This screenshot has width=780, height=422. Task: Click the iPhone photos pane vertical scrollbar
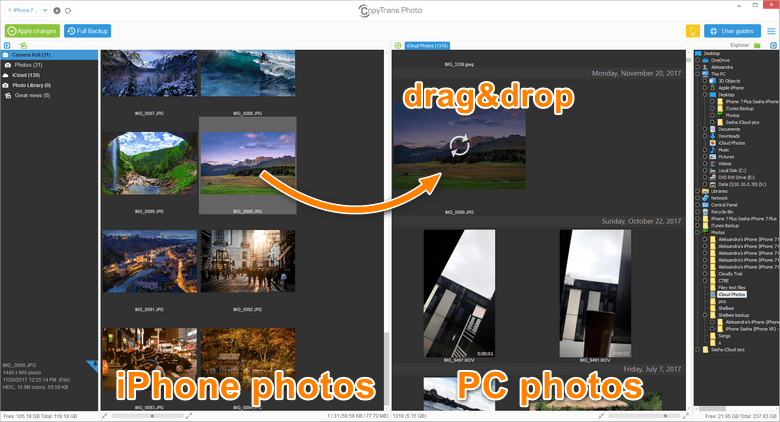click(387, 368)
